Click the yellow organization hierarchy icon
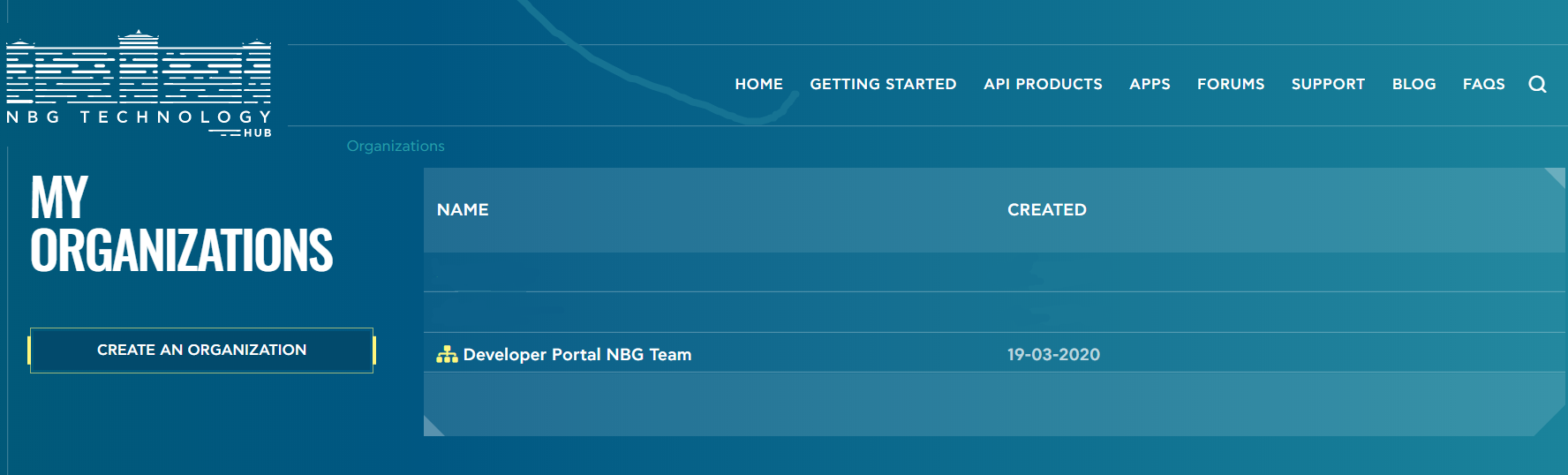This screenshot has height=475, width=1568. (447, 354)
